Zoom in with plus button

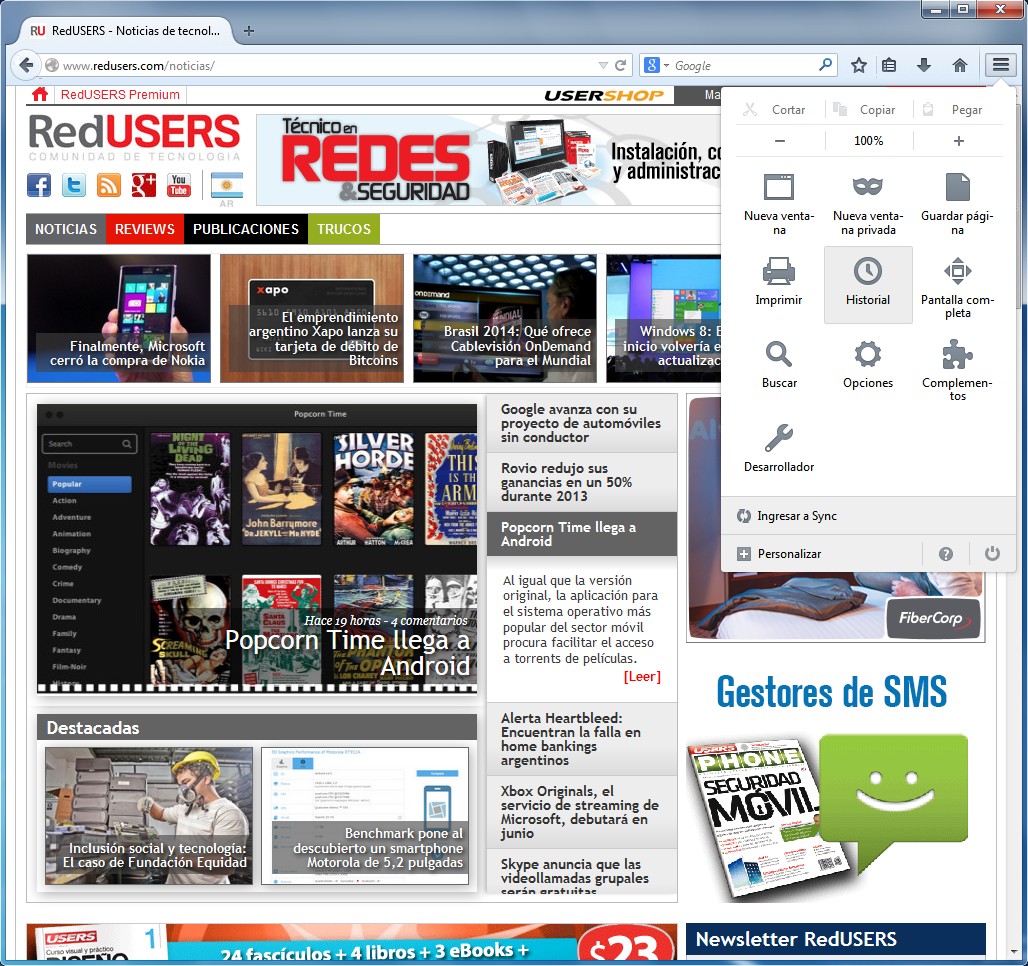959,141
